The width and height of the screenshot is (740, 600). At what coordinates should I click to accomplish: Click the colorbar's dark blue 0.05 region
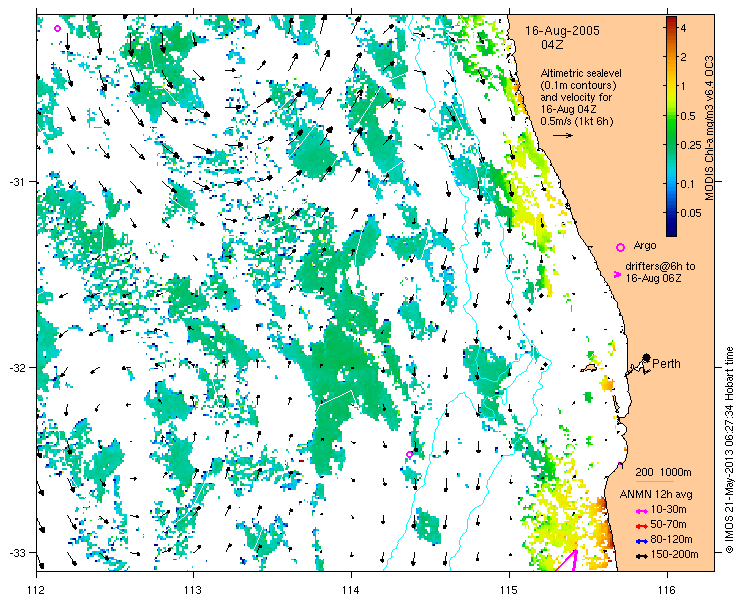pyautogui.click(x=671, y=213)
